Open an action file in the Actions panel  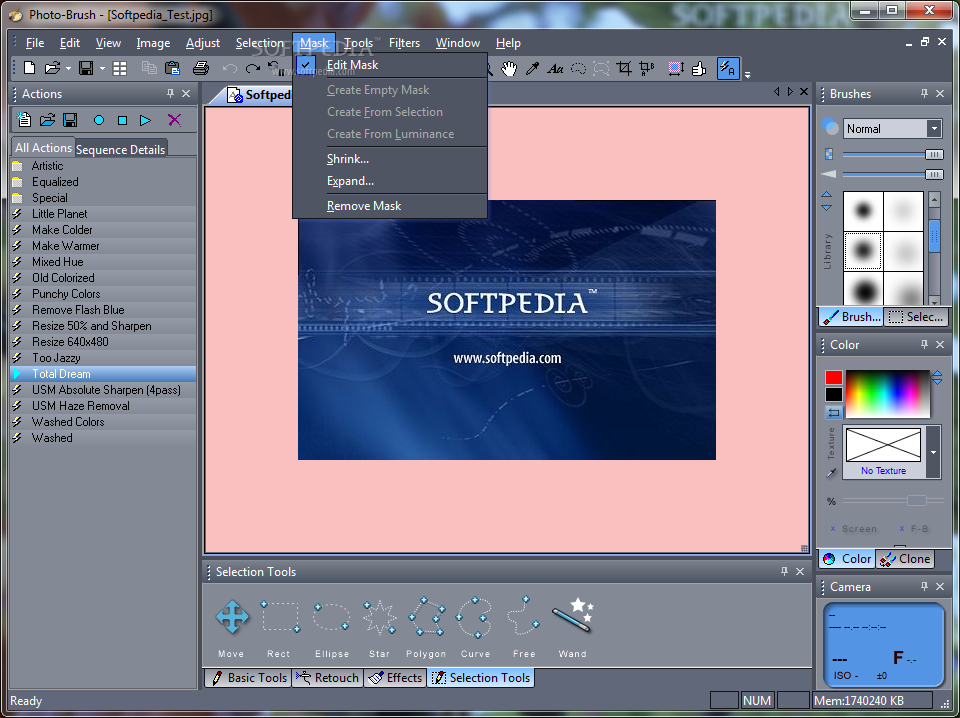click(47, 120)
